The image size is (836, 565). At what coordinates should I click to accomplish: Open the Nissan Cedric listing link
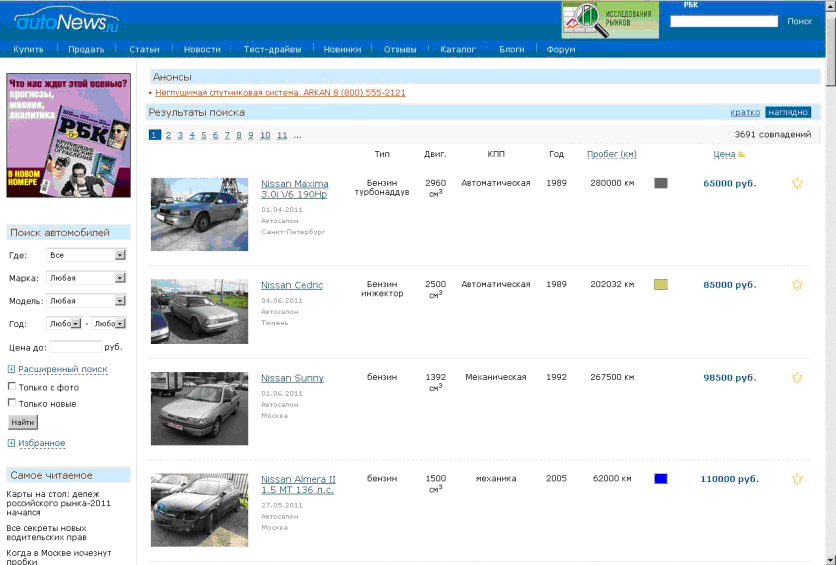[x=292, y=285]
